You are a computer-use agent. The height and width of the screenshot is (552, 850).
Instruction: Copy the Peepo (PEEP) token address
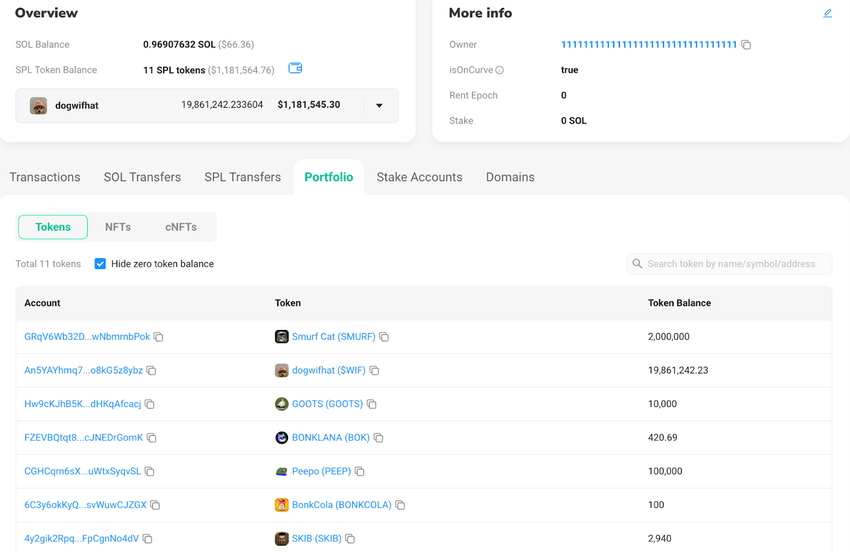point(360,472)
